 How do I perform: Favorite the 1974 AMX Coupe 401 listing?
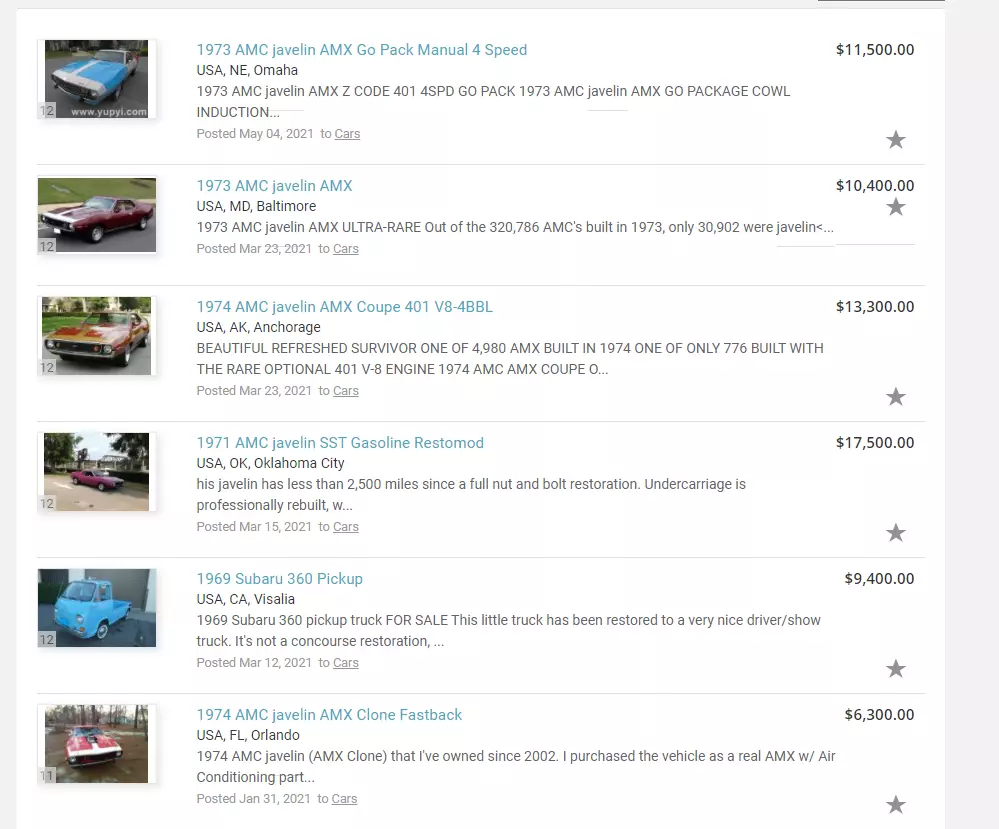click(x=895, y=396)
